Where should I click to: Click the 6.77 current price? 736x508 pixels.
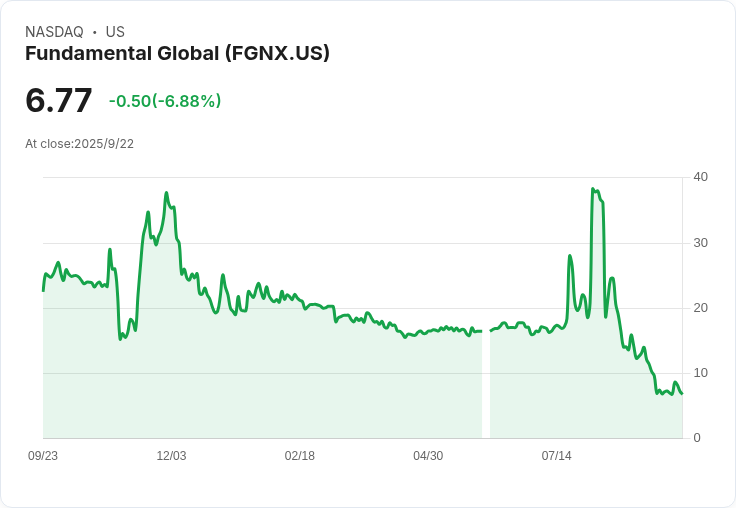pos(59,100)
